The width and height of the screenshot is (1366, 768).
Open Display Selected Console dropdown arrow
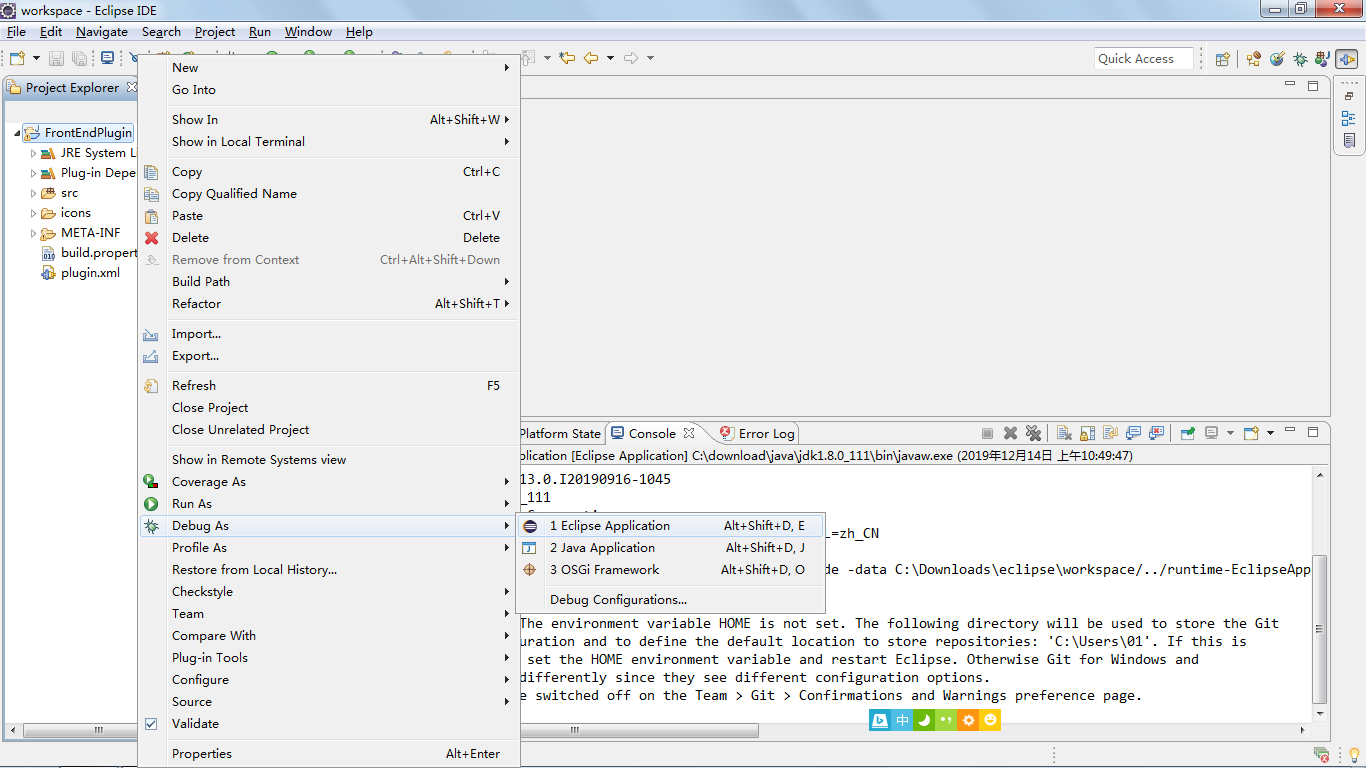point(1230,433)
